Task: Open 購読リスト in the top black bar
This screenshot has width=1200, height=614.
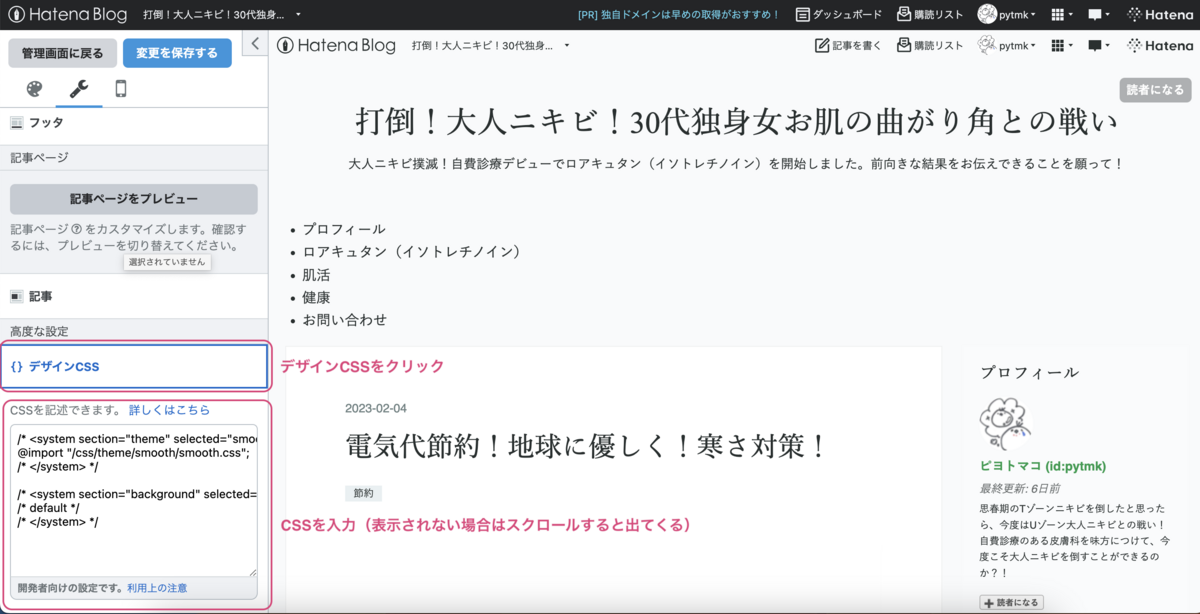Action: click(930, 15)
